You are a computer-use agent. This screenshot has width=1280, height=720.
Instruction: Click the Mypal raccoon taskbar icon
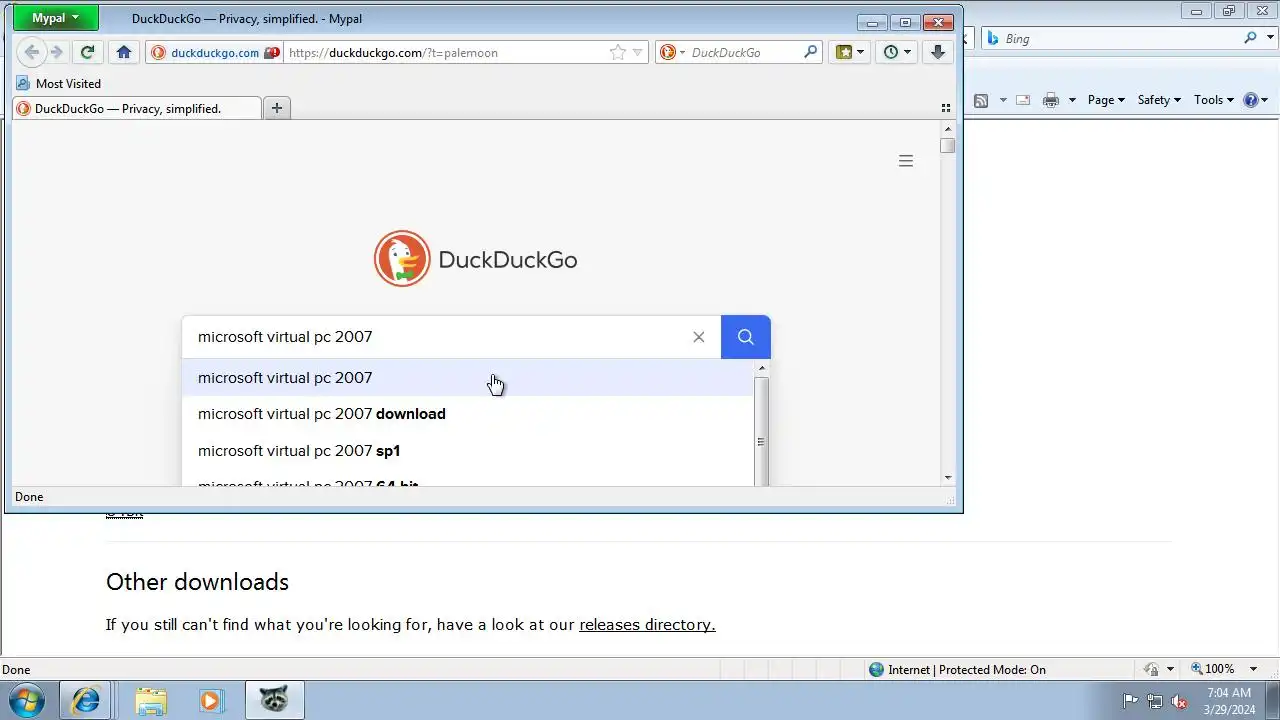coord(274,700)
